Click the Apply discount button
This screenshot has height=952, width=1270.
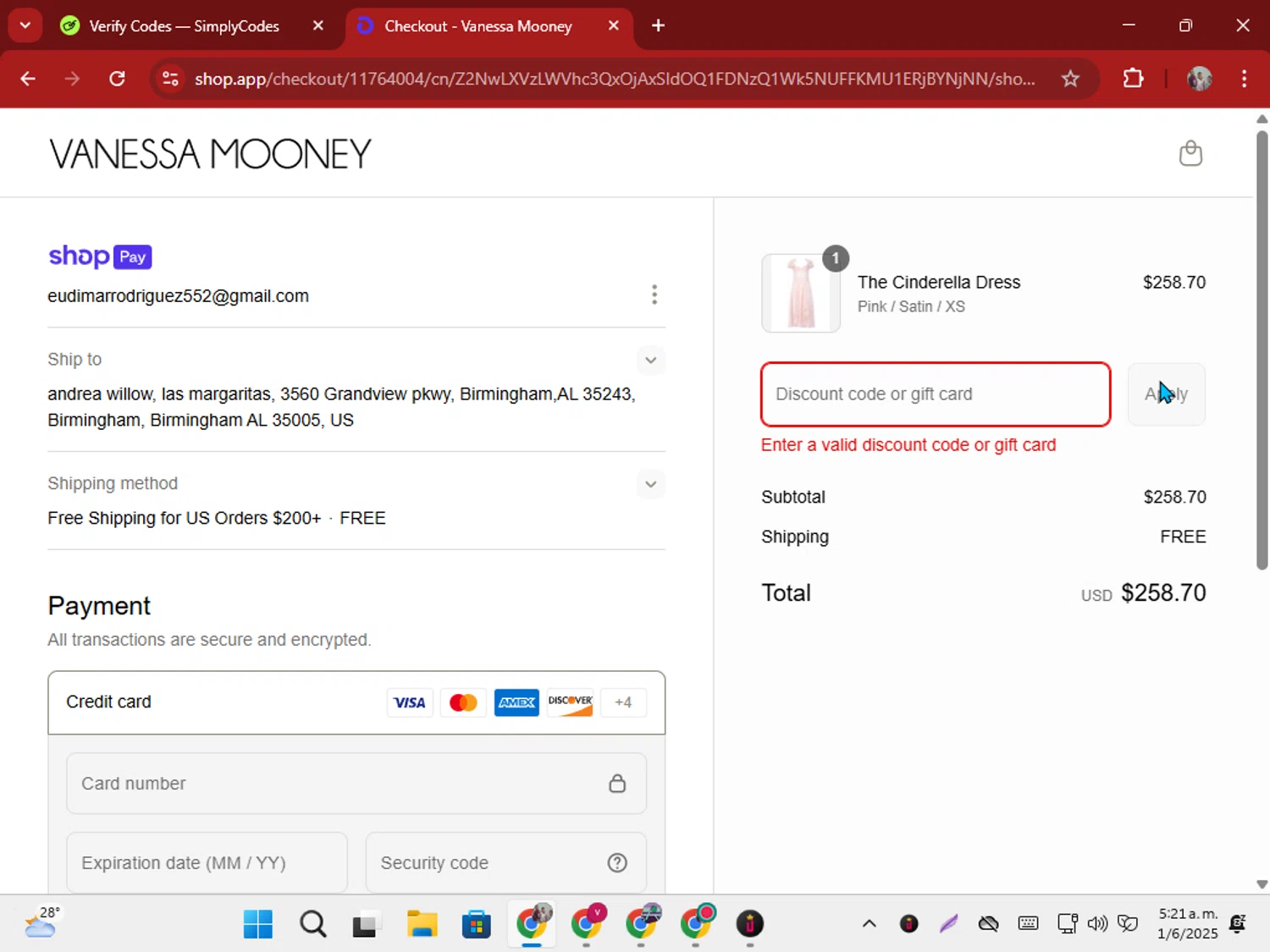pyautogui.click(x=1166, y=394)
